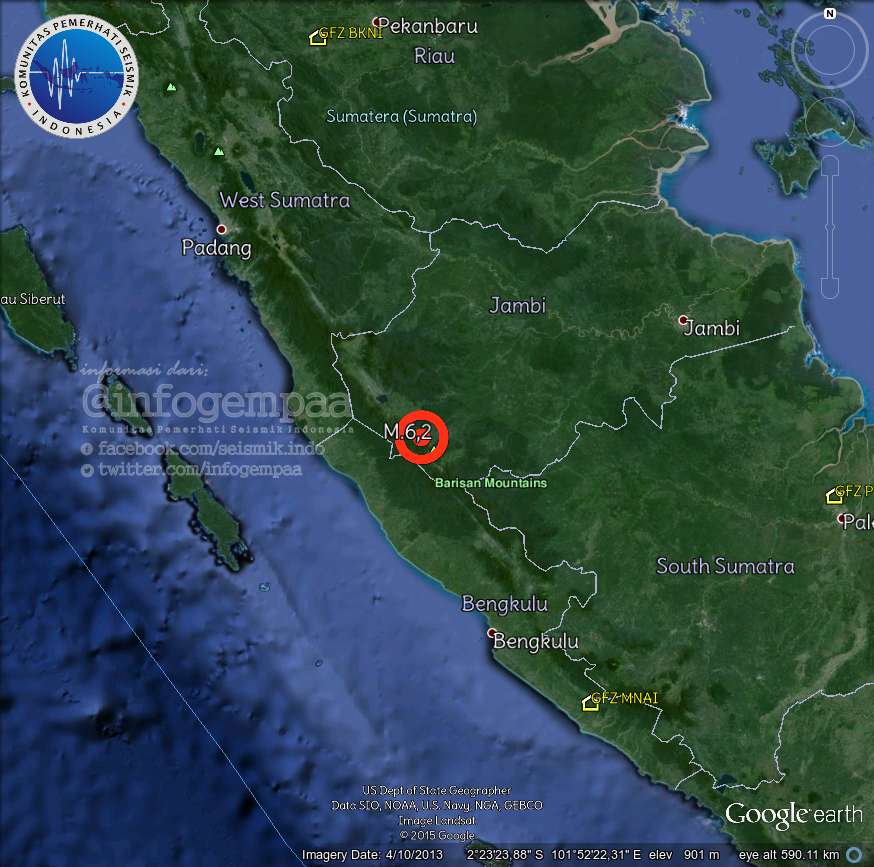This screenshot has height=867, width=874.
Task: Click the 'Image Landsat' attribution text
Action: (x=437, y=820)
